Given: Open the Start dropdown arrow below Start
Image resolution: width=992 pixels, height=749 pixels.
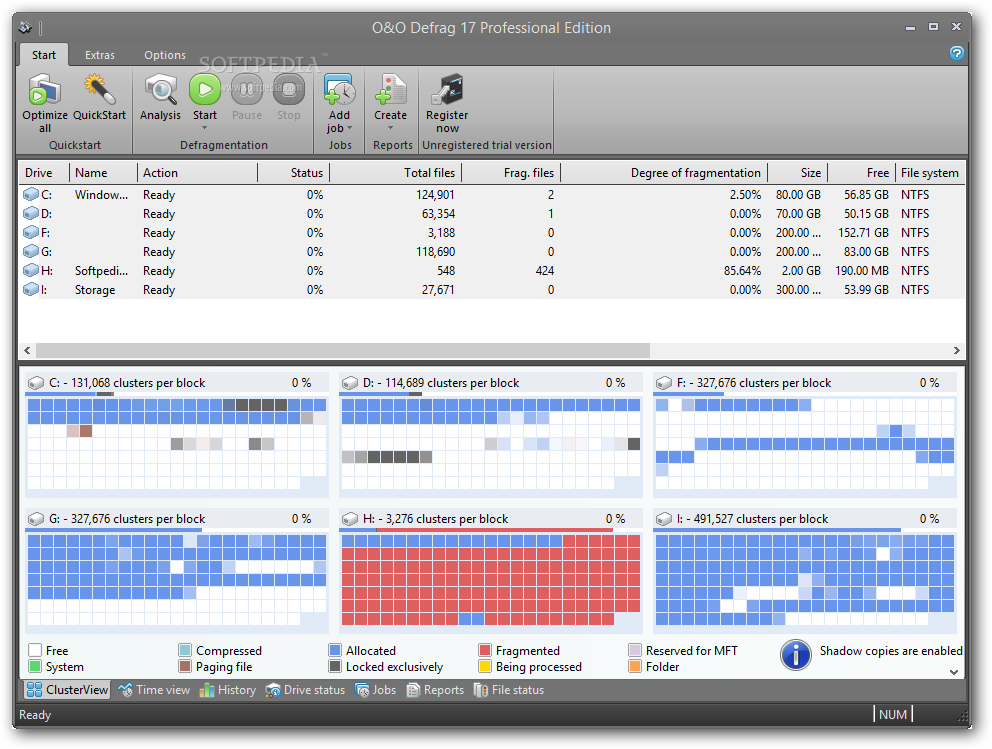Looking at the screenshot, I should 204,128.
